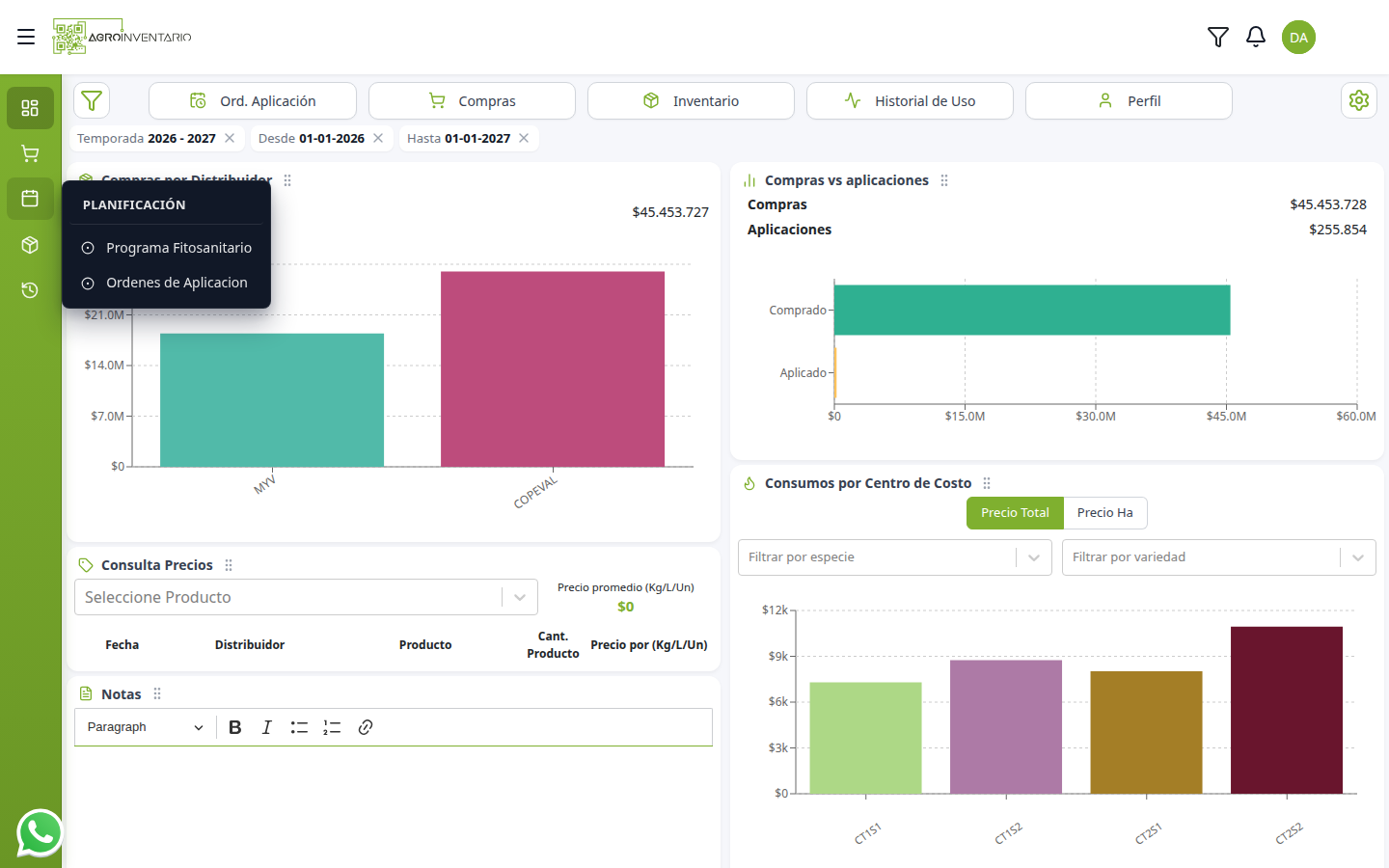Viewport: 1389px width, 868px height.
Task: Grab the Compras vs aplicaciones drag handle
Action: pyautogui.click(x=944, y=180)
